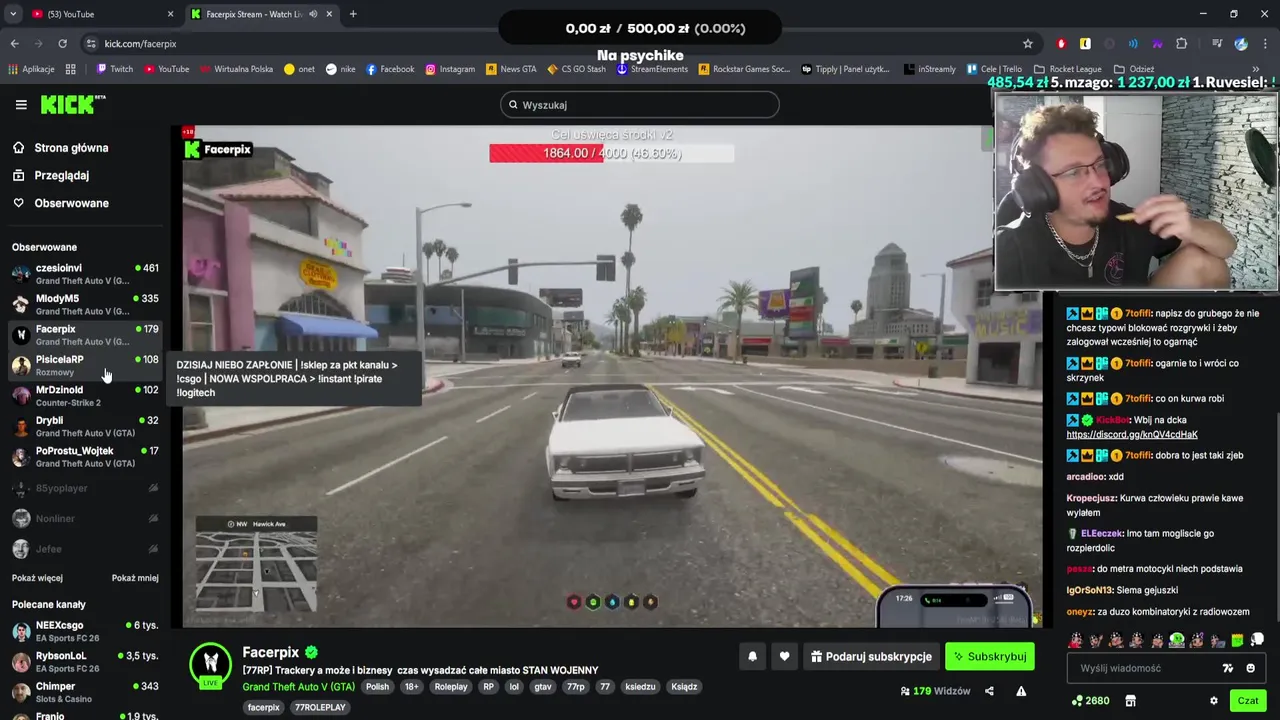Viewport: 1280px width, 720px height.
Task: Share the Facerpix stream
Action: click(x=989, y=691)
